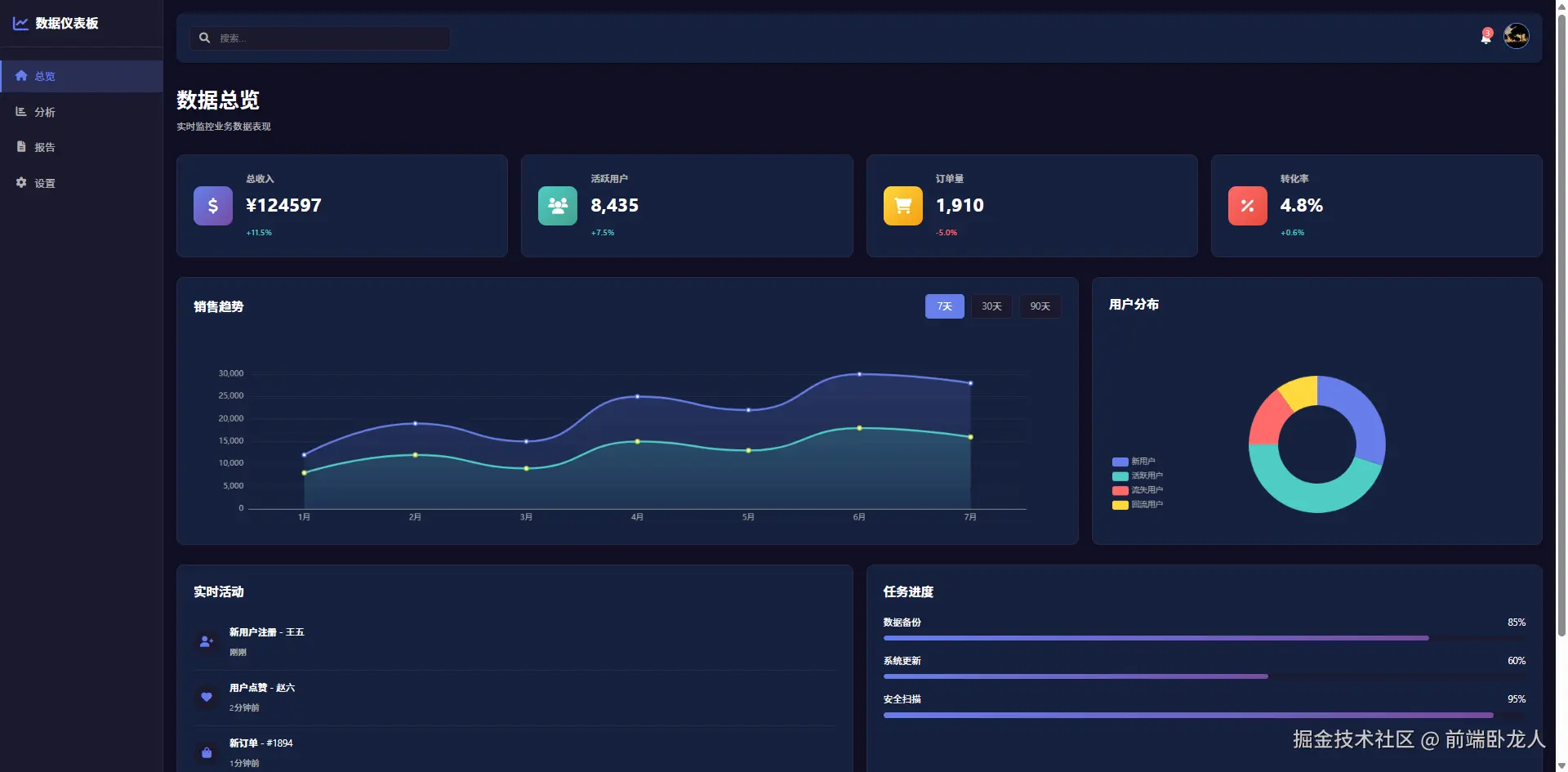Image resolution: width=1568 pixels, height=772 pixels.
Task: Click the 销售趋势 chart title
Action: tap(219, 306)
